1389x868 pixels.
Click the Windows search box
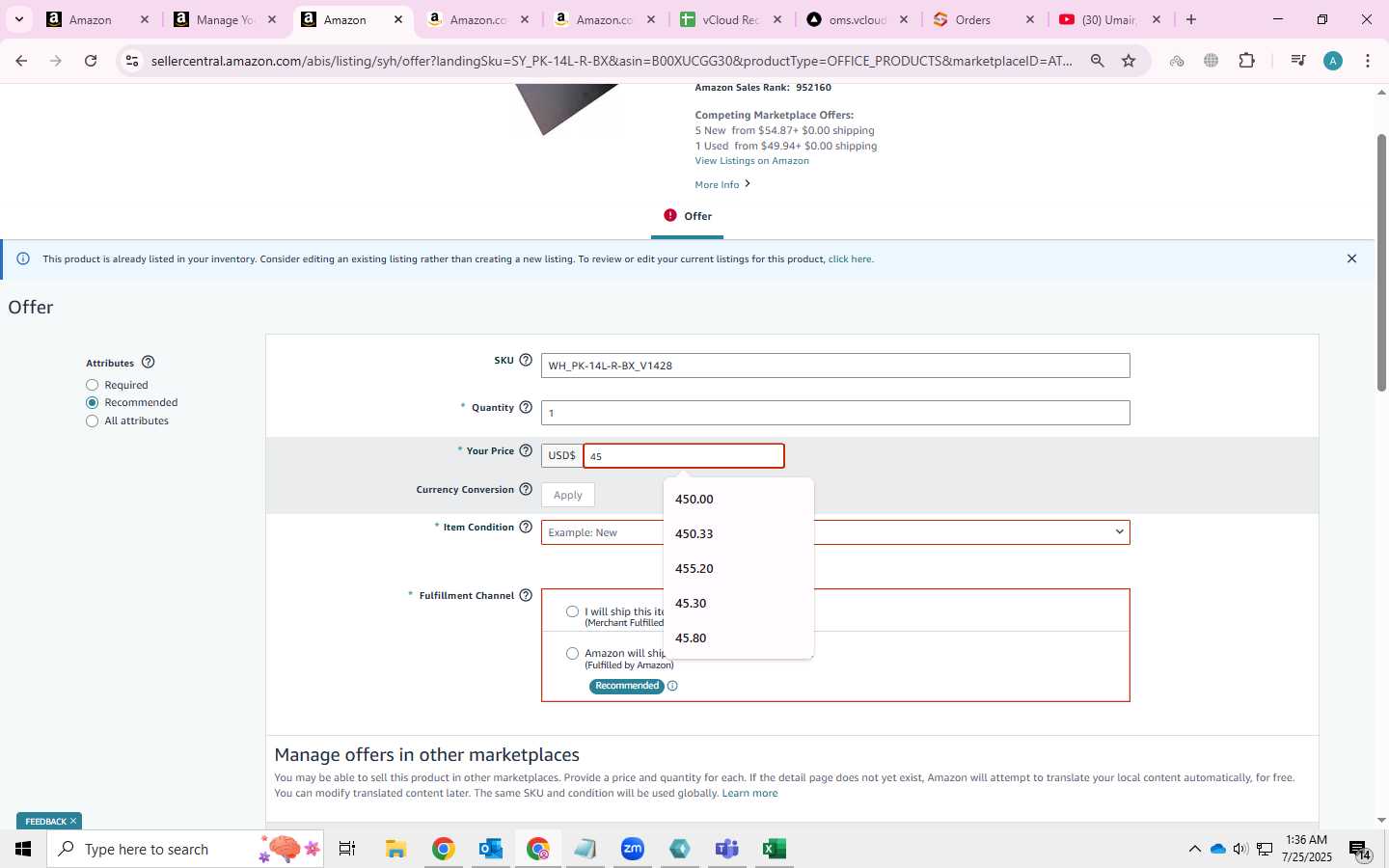click(x=185, y=849)
